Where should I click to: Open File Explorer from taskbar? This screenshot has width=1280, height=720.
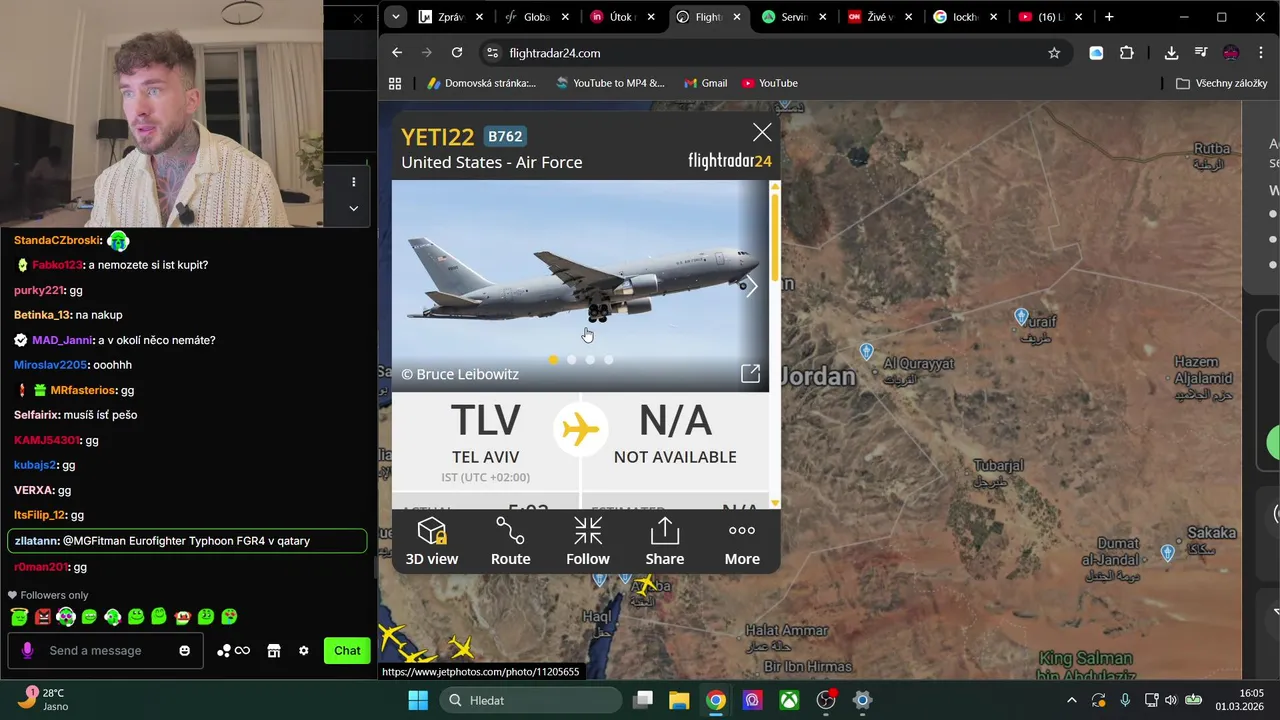pos(679,700)
